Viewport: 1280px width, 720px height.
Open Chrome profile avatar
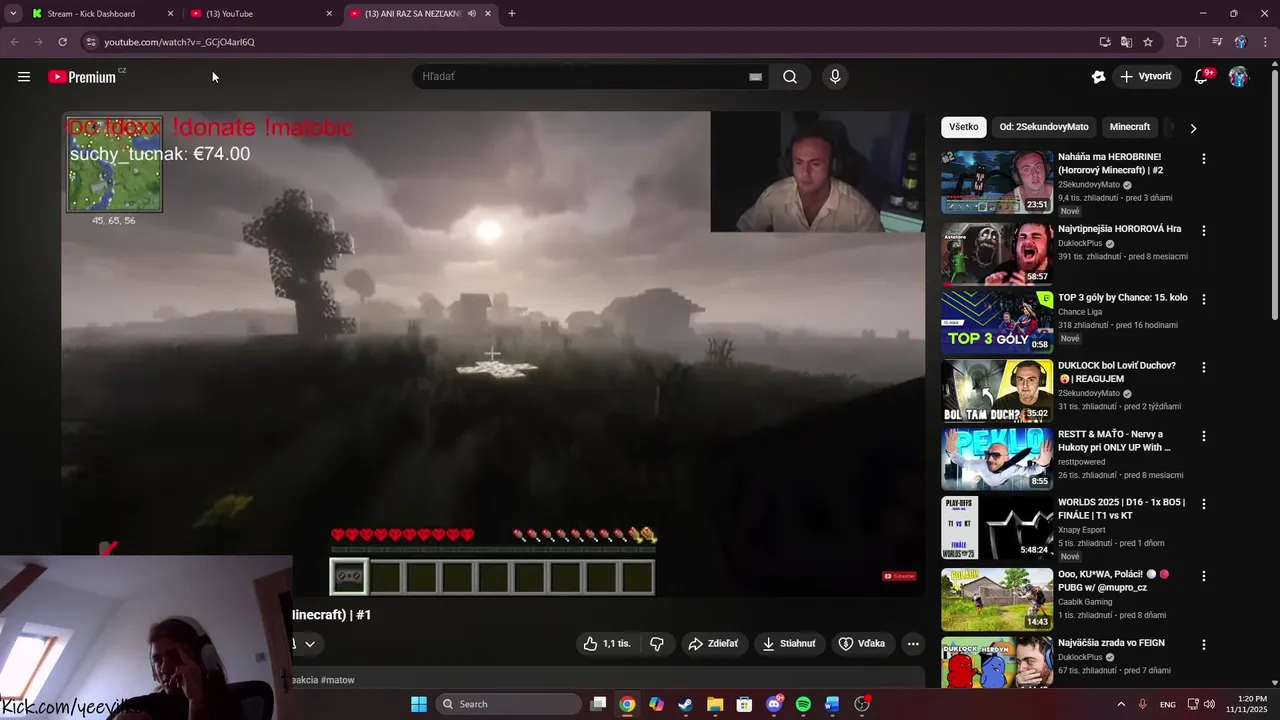coord(1241,42)
